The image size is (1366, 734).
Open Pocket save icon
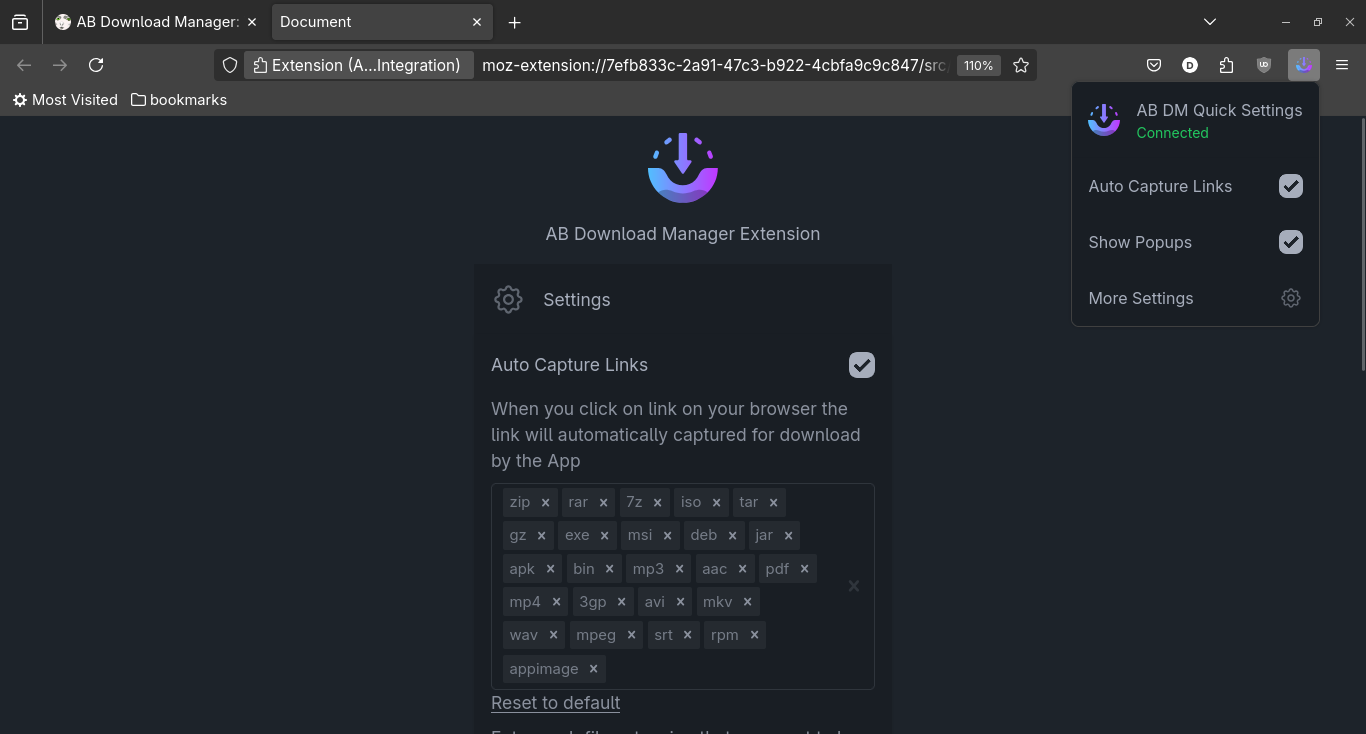pyautogui.click(x=1154, y=65)
